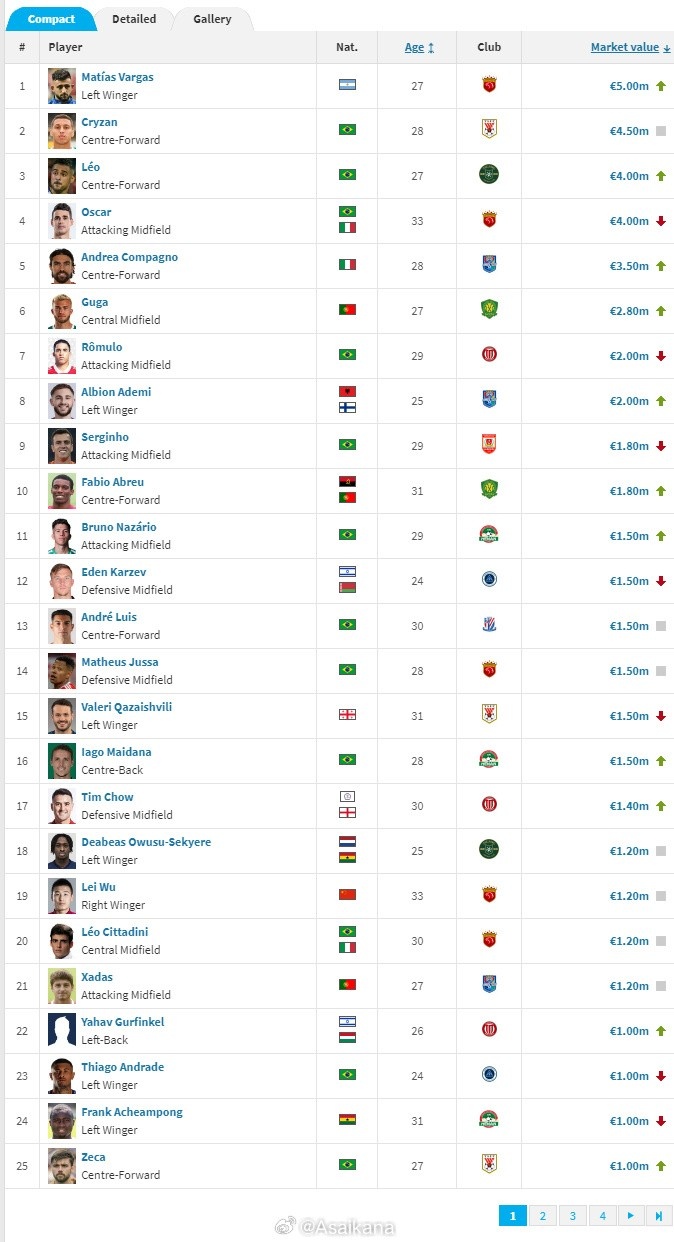The width and height of the screenshot is (674, 1242).
Task: Click the Portugal flag beside Xadas
Action: coord(347,985)
